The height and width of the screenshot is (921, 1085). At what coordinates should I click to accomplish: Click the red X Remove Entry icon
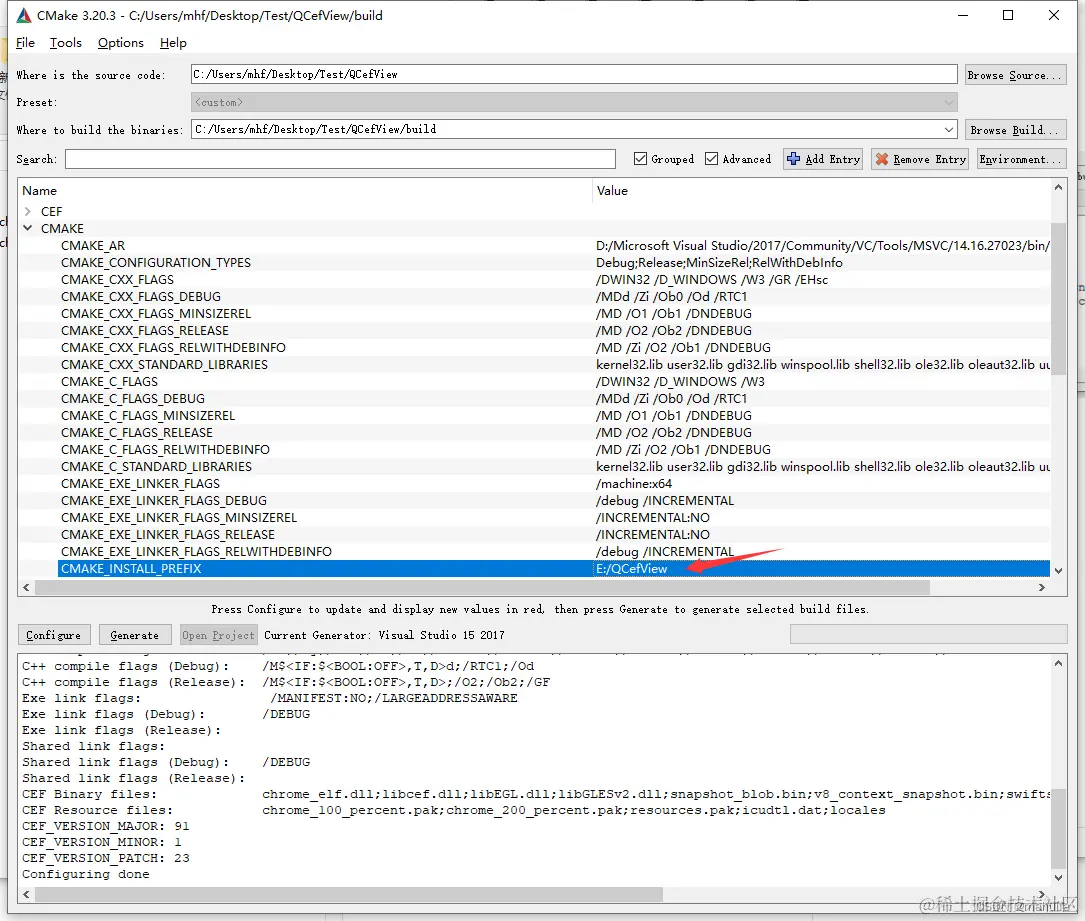point(882,158)
